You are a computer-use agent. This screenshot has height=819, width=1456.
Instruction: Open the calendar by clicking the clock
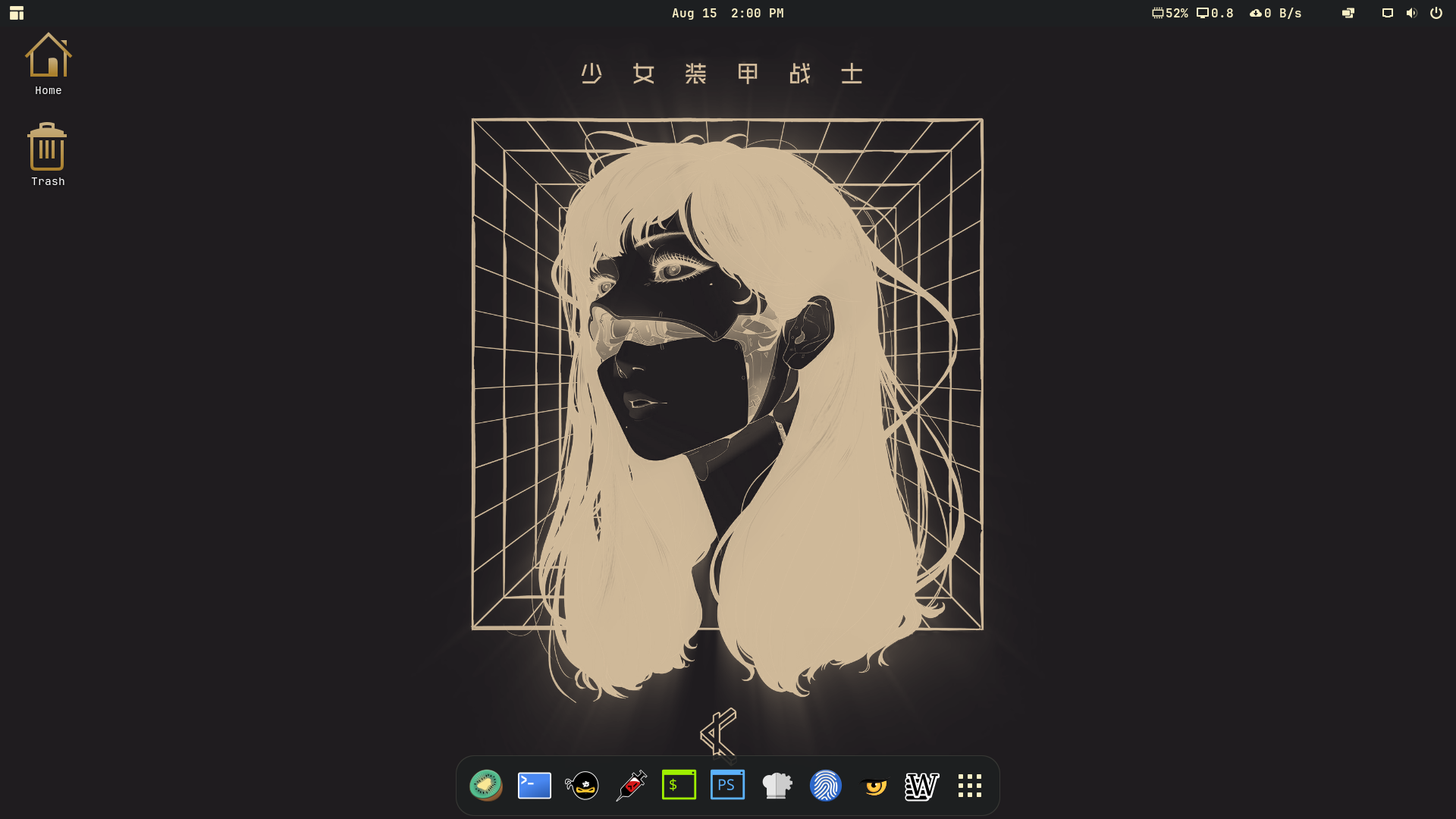click(x=728, y=13)
